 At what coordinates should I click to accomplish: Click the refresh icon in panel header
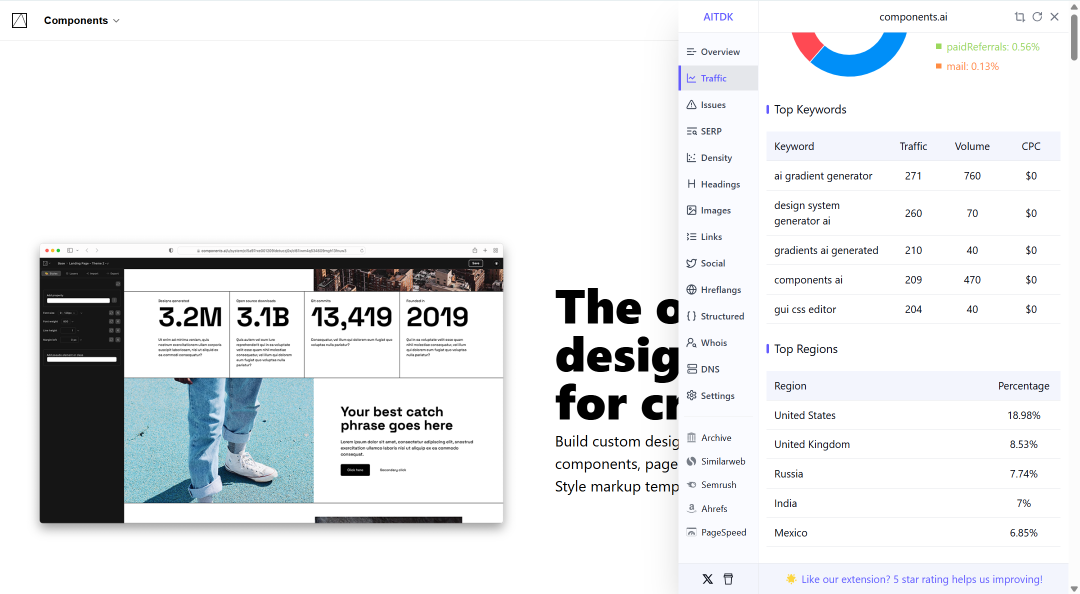point(1037,17)
